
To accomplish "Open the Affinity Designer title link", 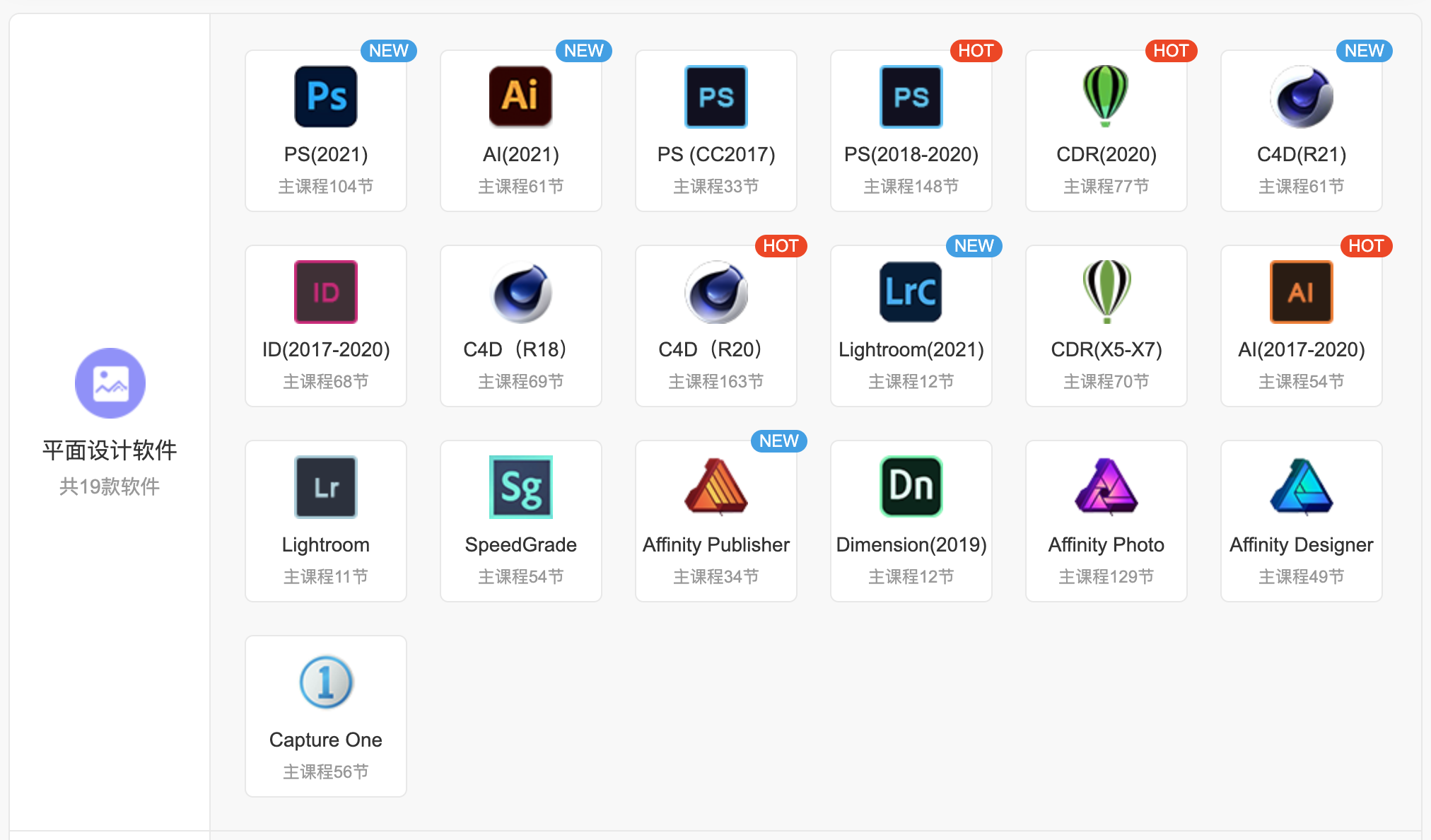I will [1302, 544].
